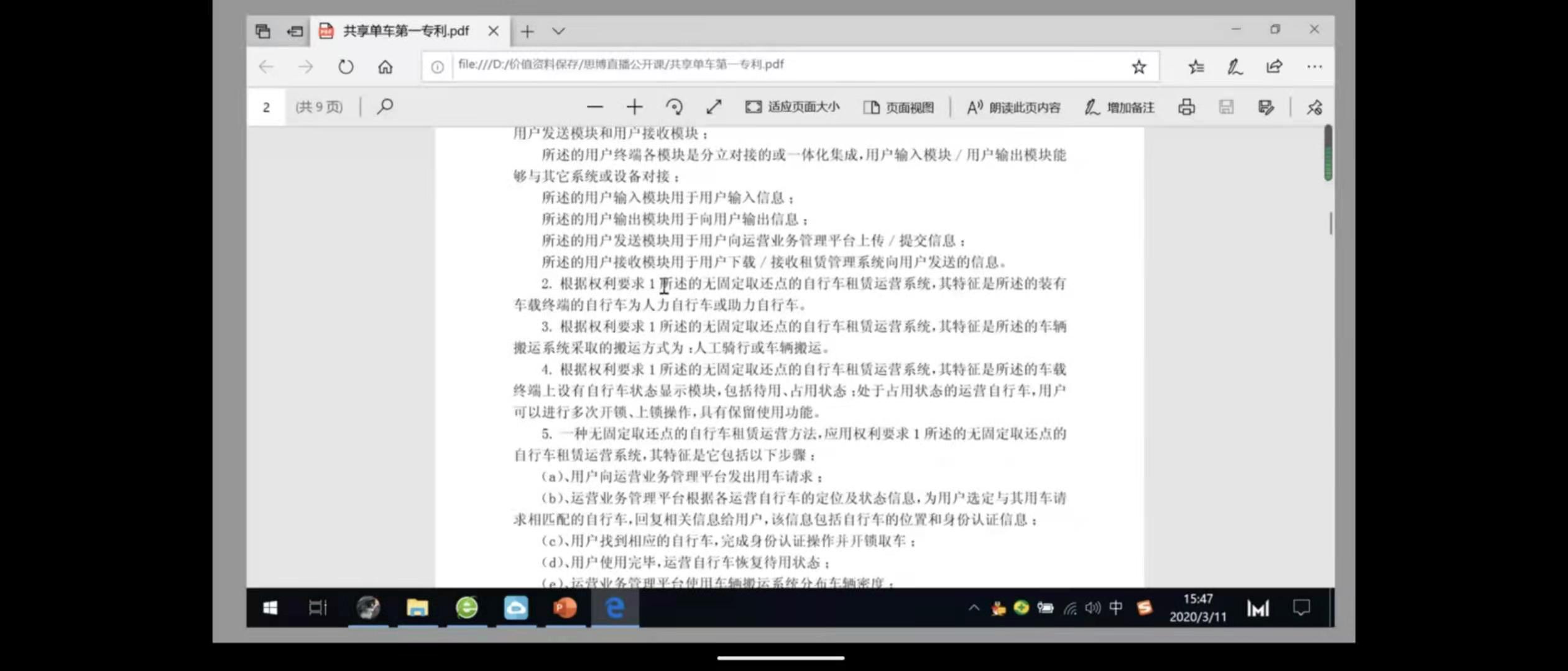1568x671 pixels.
Task: Click the PDF search magnifier icon
Action: point(385,107)
